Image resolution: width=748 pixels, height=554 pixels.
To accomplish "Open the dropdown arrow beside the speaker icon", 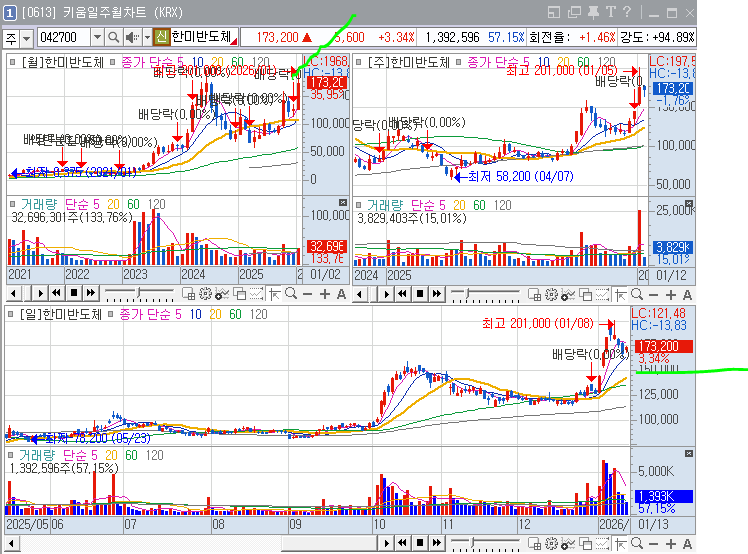I will tap(147, 37).
